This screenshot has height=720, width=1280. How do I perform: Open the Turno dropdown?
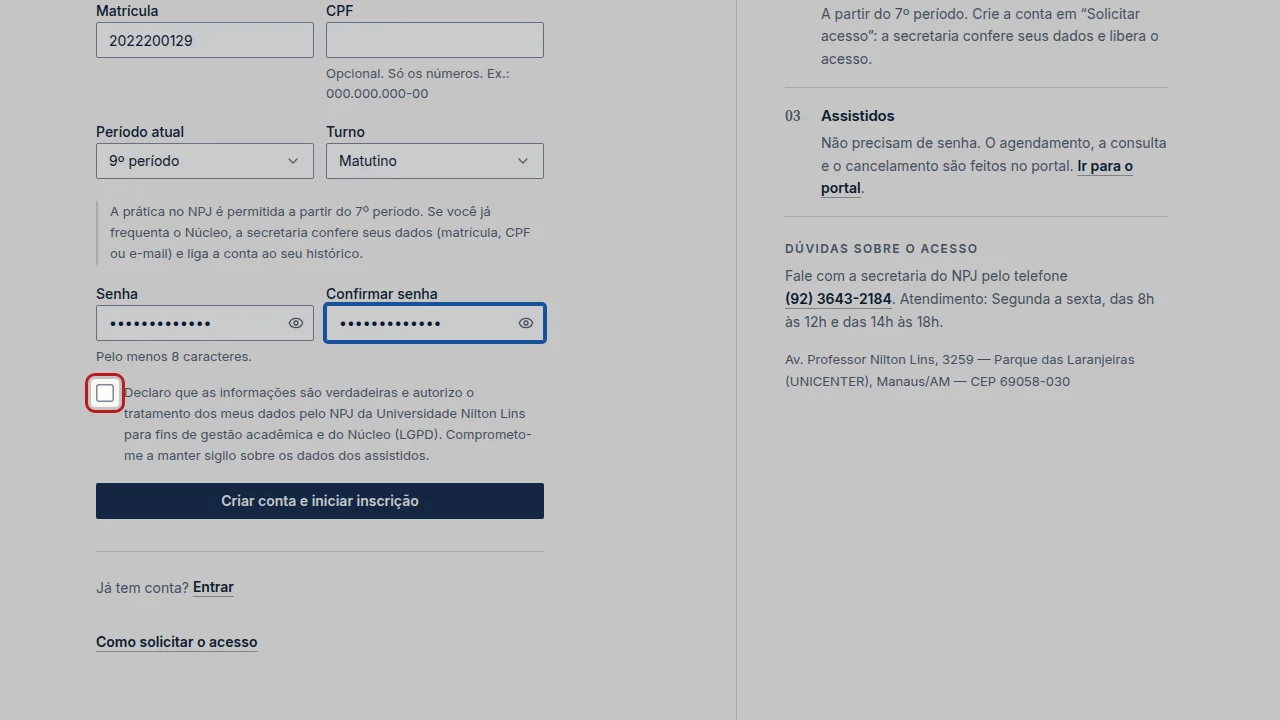click(x=435, y=161)
